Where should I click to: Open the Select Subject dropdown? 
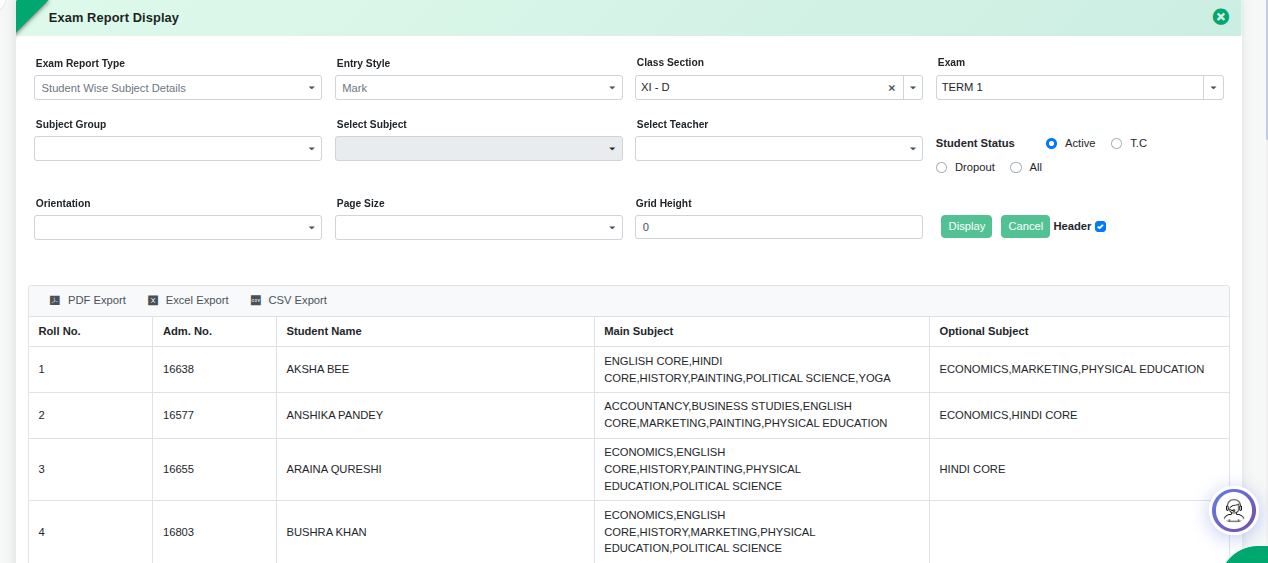click(479, 149)
